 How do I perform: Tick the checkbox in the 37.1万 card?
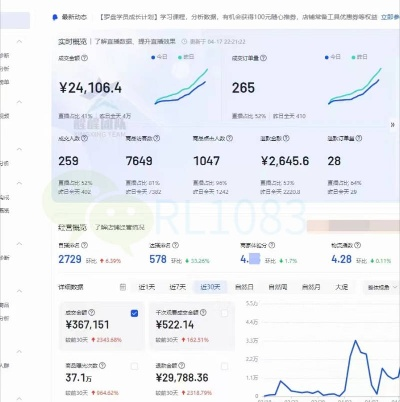(134, 366)
